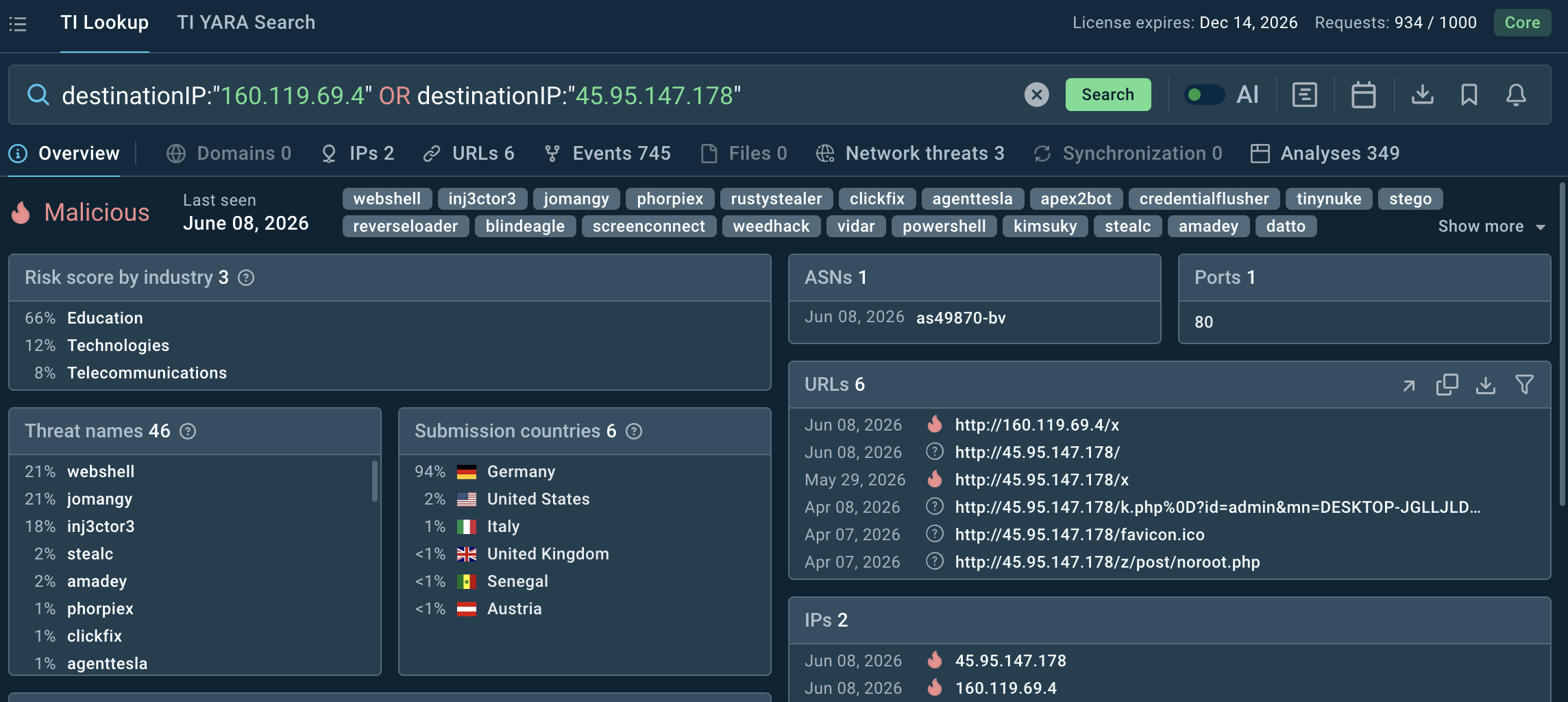
Task: Click the main page vertical scrollbar
Action: coord(1563,344)
